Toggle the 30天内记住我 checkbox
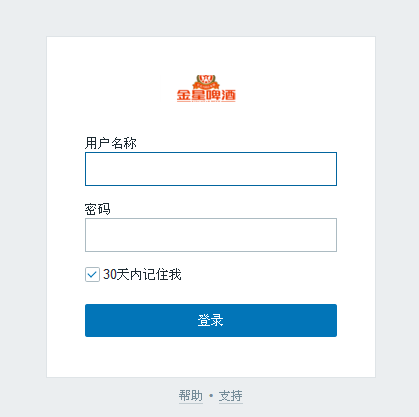419x417 pixels. (92, 275)
